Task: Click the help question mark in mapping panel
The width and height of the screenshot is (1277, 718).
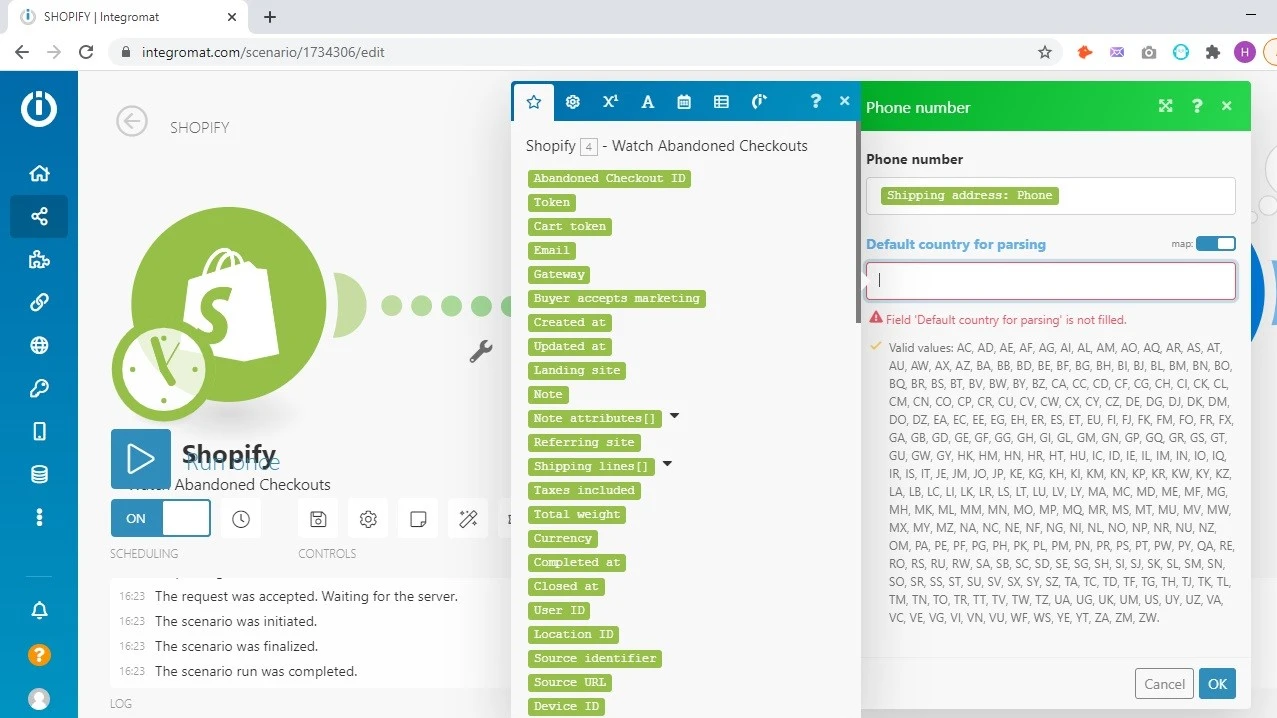Action: pos(816,101)
